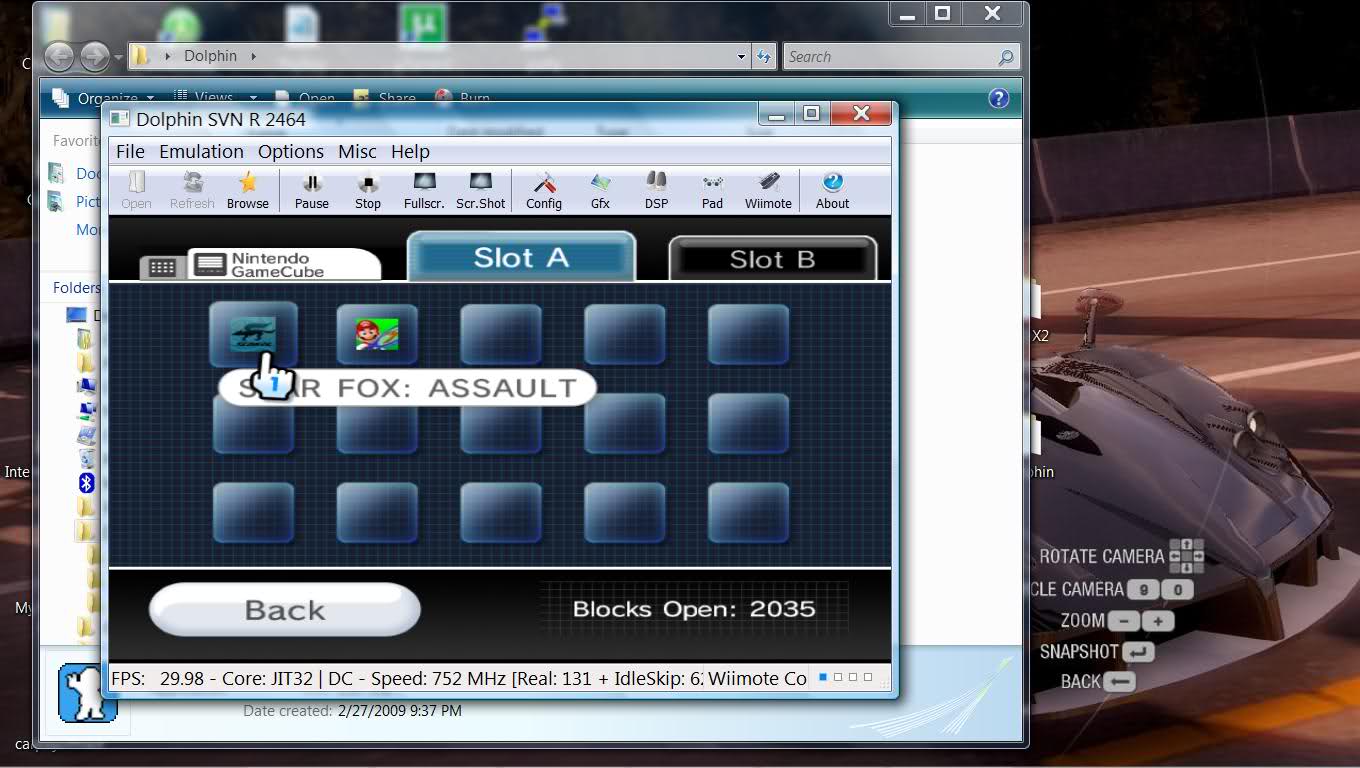Open the Config settings icon
This screenshot has width=1360, height=768.
click(544, 190)
